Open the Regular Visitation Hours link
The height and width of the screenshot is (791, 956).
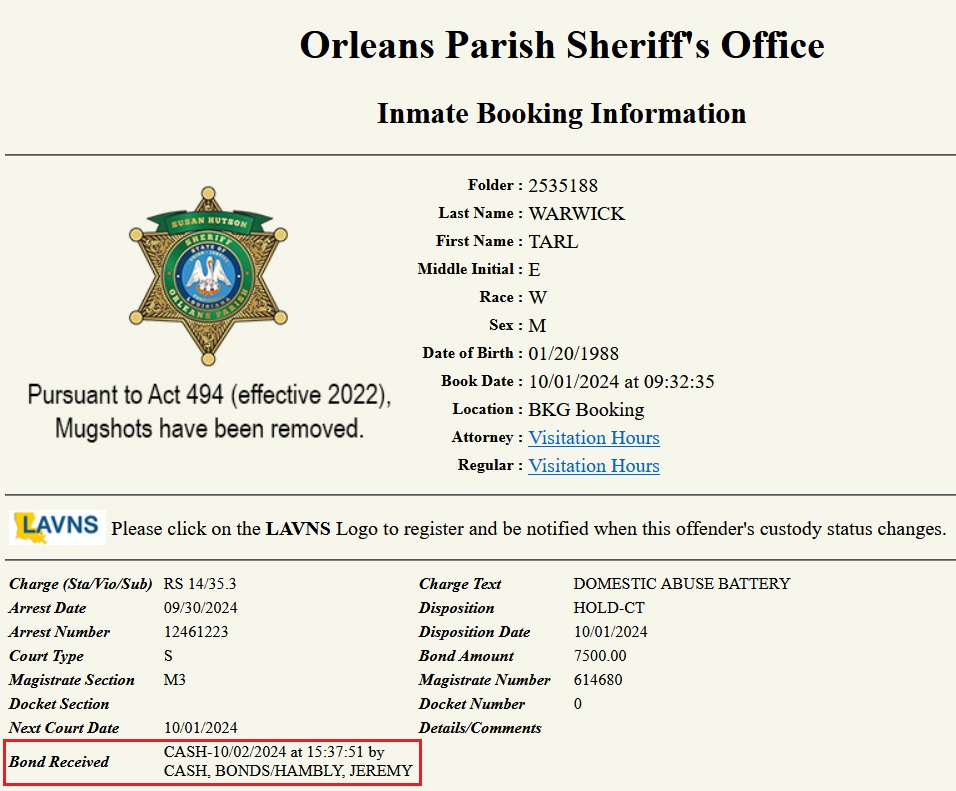(x=594, y=466)
